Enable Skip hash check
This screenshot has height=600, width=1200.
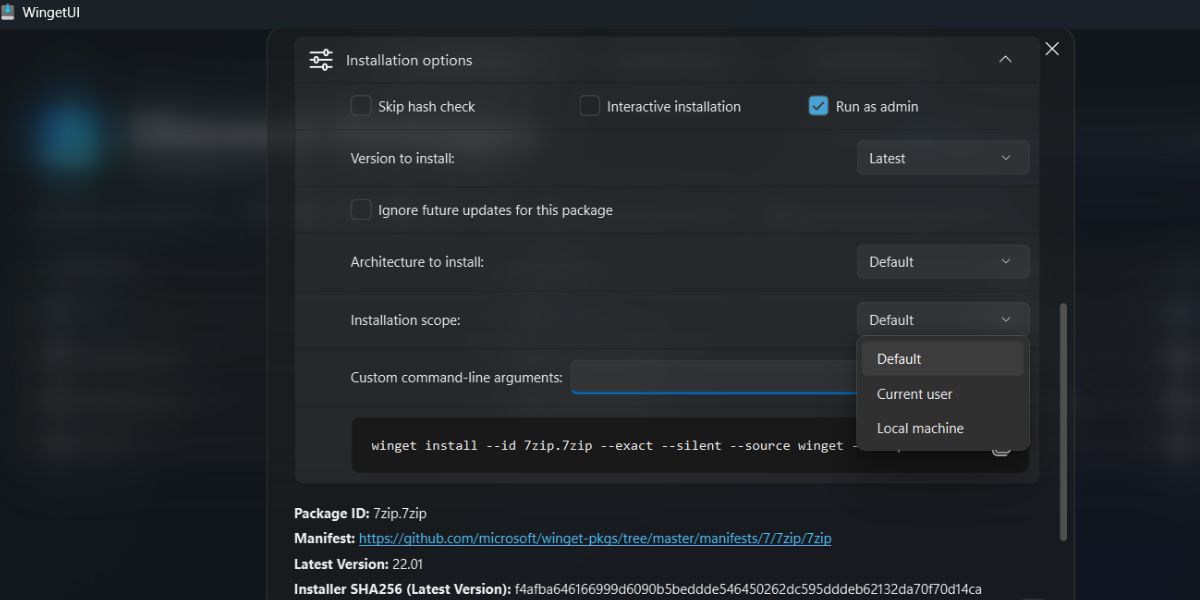pos(361,106)
